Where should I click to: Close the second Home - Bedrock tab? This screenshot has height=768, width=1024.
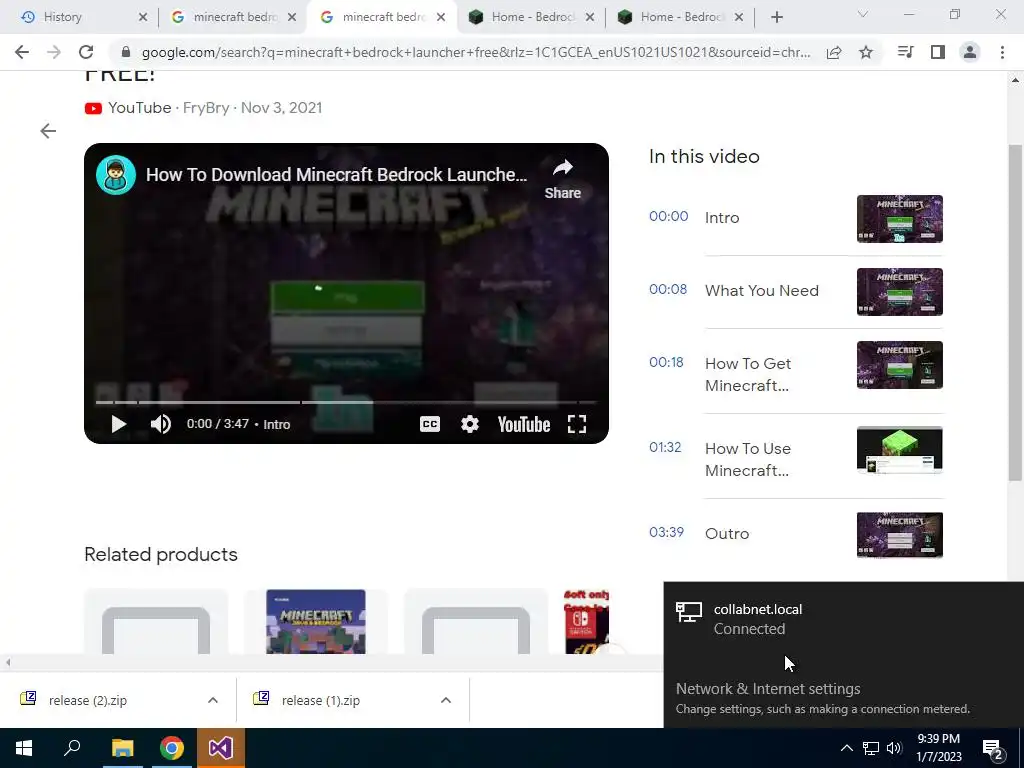739,17
